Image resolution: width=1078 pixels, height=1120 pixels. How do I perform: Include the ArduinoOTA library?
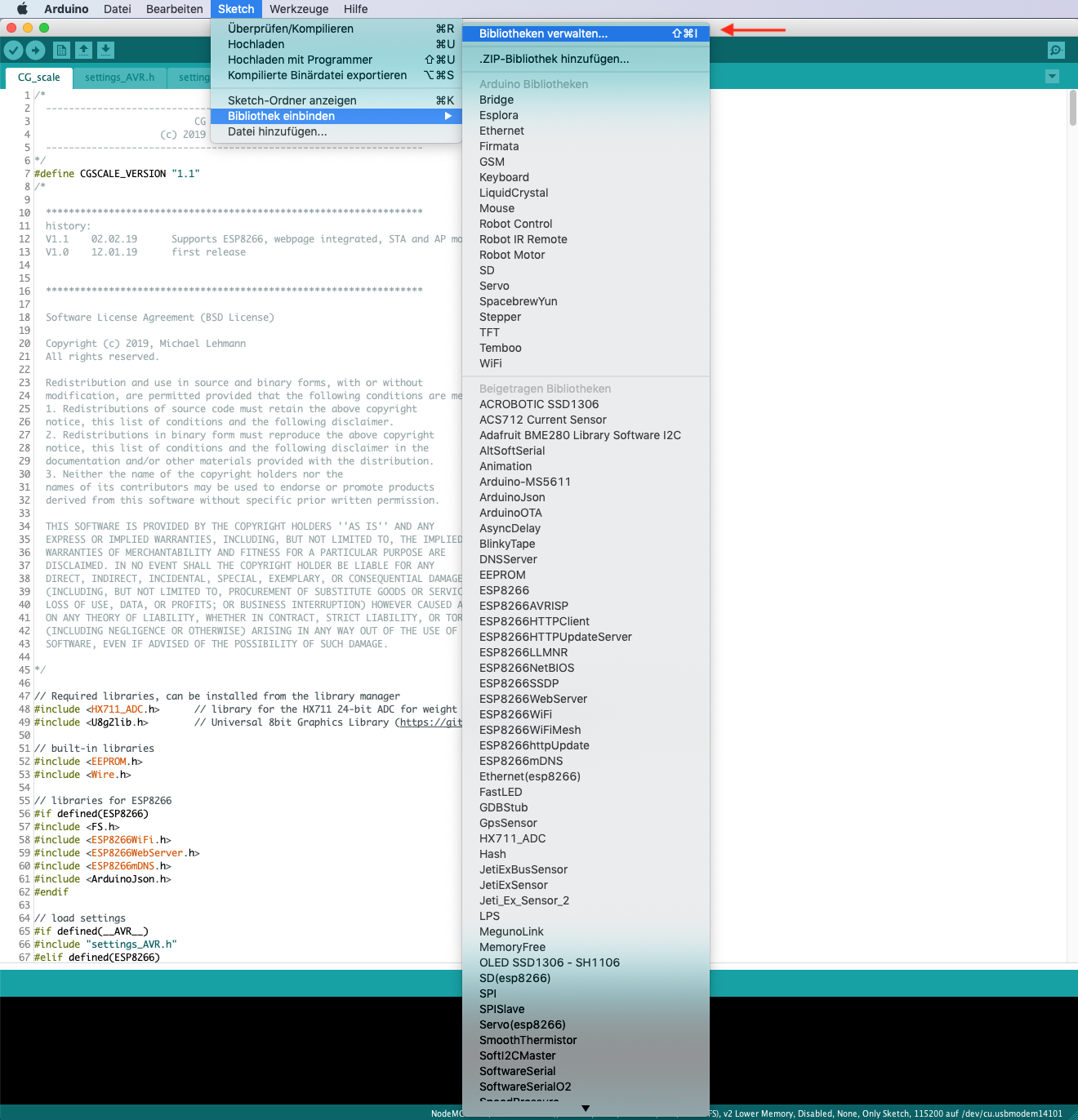pyautogui.click(x=586, y=513)
